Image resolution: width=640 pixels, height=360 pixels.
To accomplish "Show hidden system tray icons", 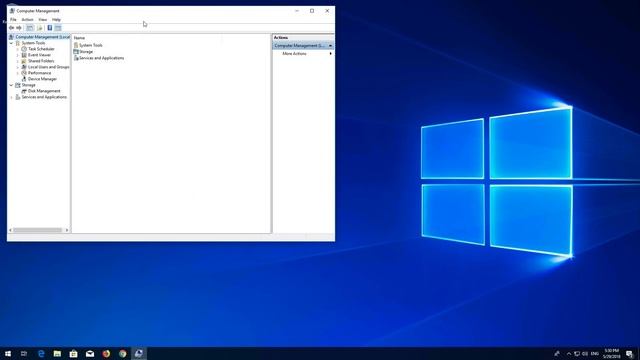I will point(569,353).
